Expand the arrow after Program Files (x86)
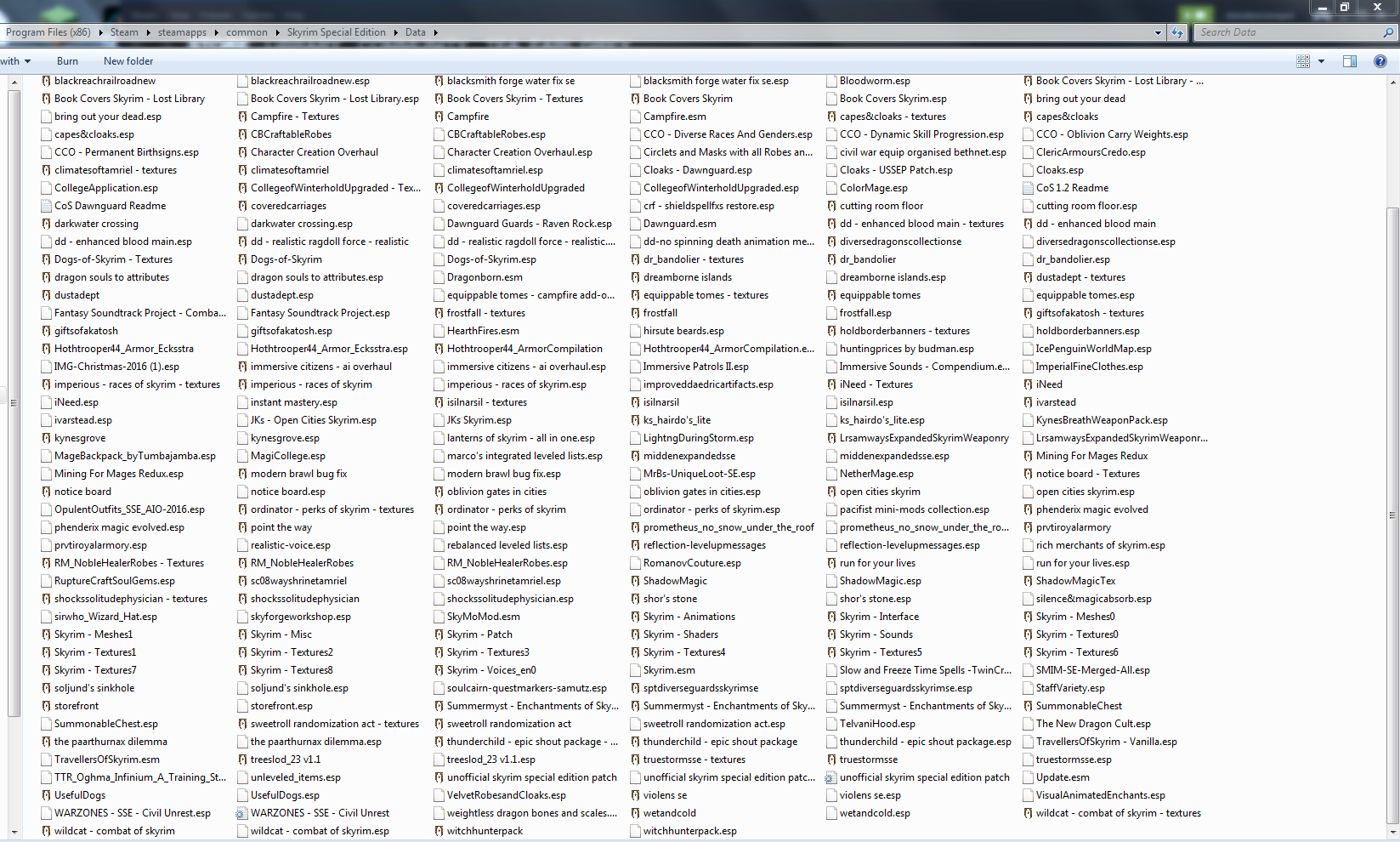The image size is (1400, 842). [100, 32]
